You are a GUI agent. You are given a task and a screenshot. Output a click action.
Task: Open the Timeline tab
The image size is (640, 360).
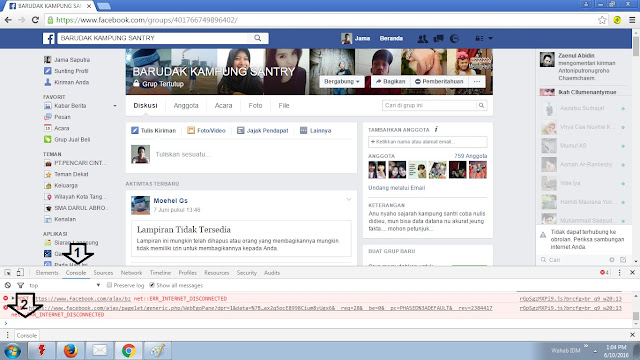click(x=160, y=273)
